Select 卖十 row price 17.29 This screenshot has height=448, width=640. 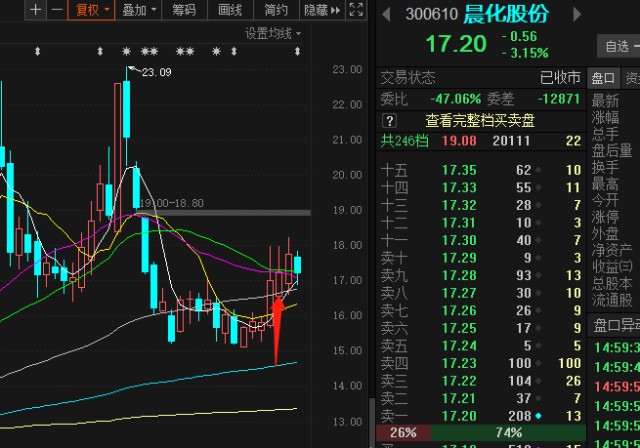coord(459,258)
